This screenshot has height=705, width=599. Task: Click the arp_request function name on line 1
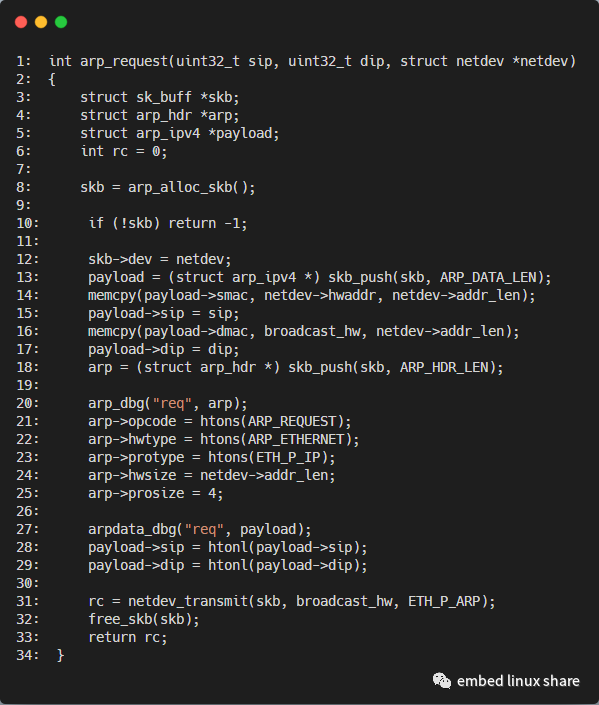(x=124, y=61)
